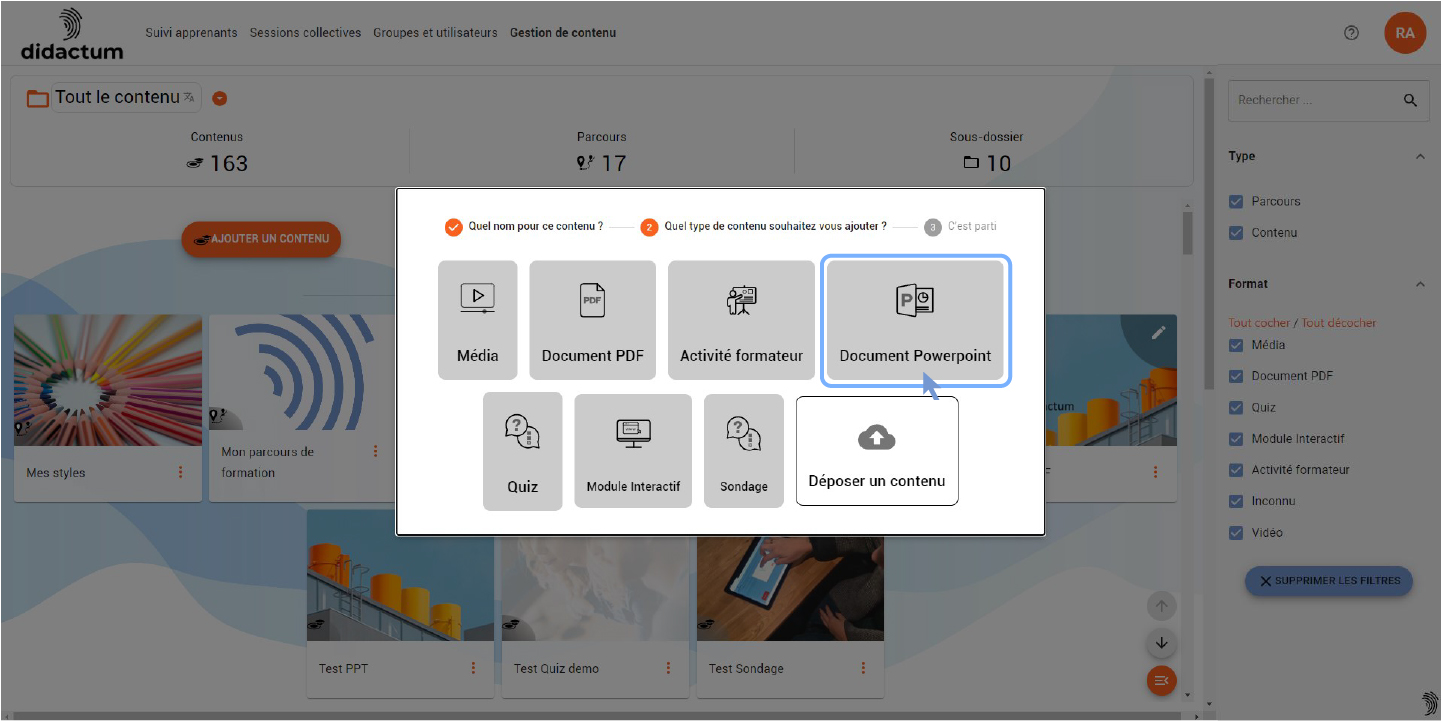1442x721 pixels.
Task: Open the three-dot menu for Test Quiz demo
Action: (x=669, y=668)
